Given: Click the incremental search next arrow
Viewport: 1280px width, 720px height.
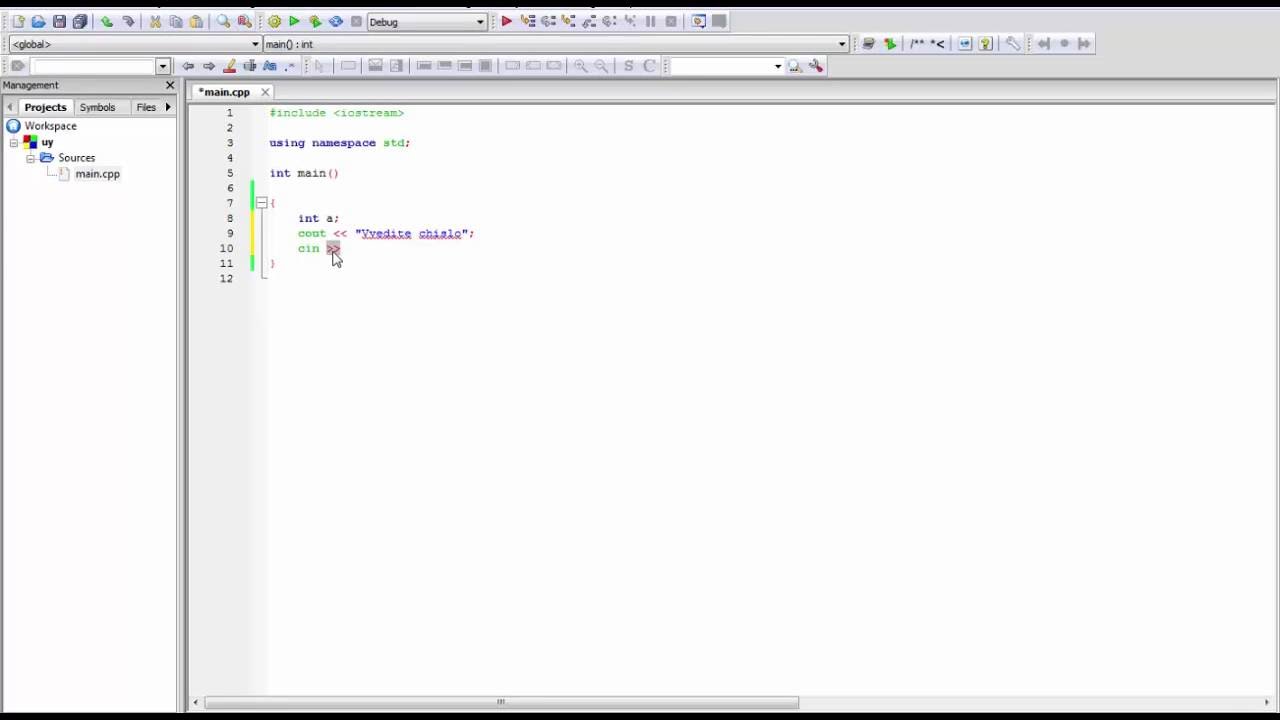Looking at the screenshot, I should (208, 66).
